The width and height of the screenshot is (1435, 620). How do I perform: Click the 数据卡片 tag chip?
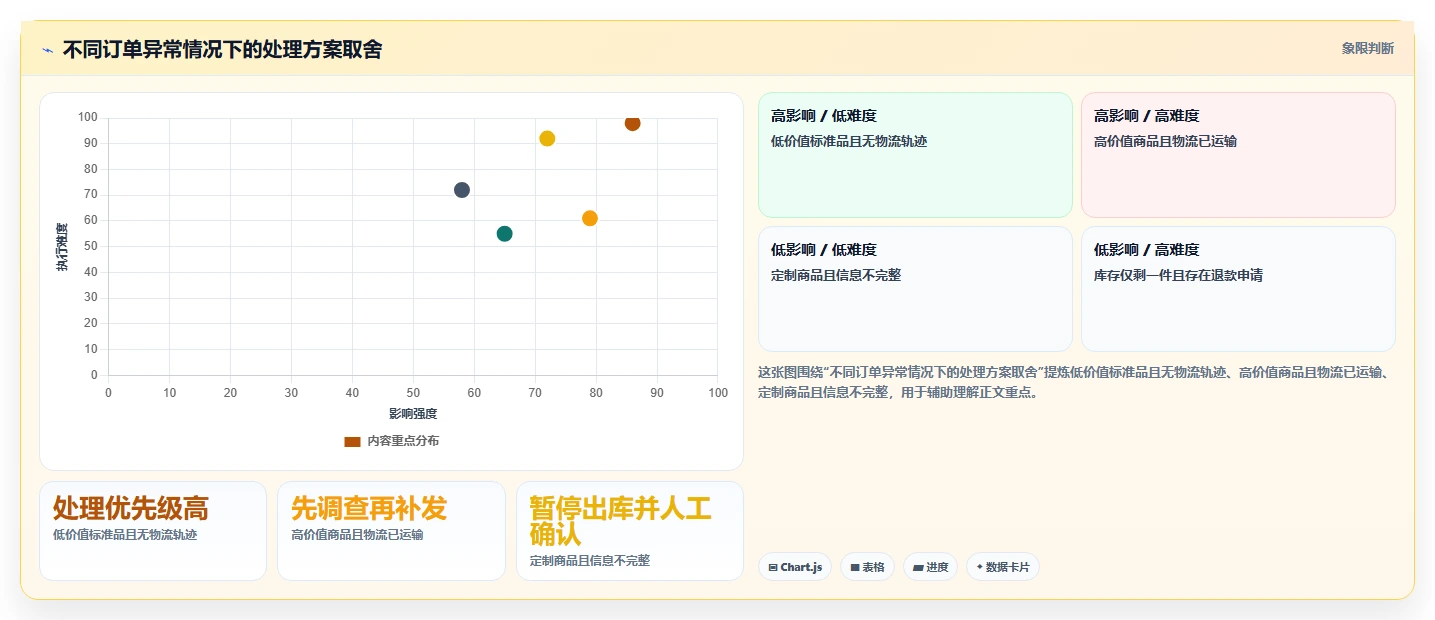click(x=1003, y=567)
